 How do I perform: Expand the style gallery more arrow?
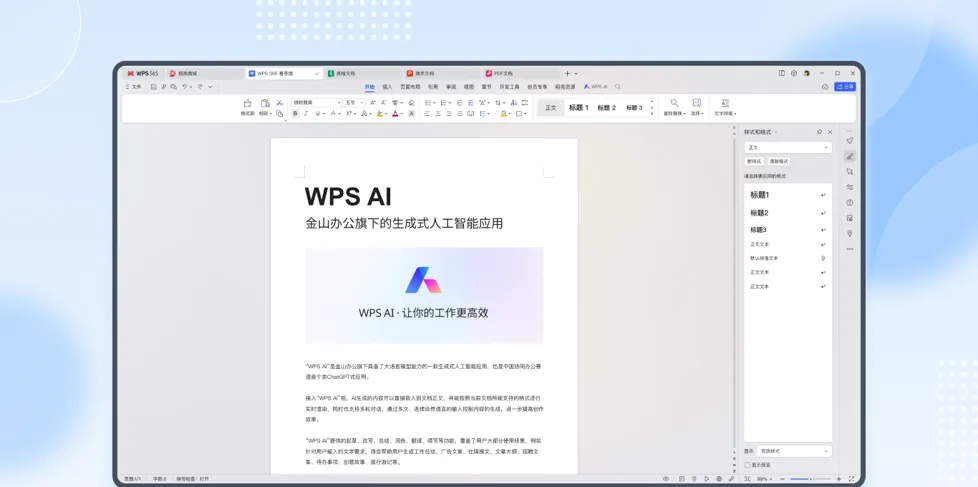point(652,114)
